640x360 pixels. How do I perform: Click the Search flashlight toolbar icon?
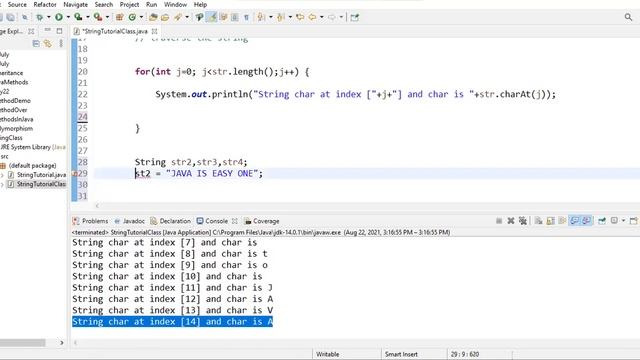click(178, 17)
